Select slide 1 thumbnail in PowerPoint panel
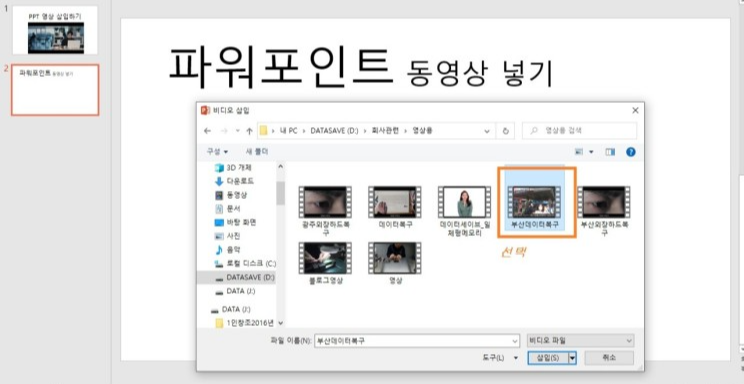The image size is (744, 384). tap(55, 30)
